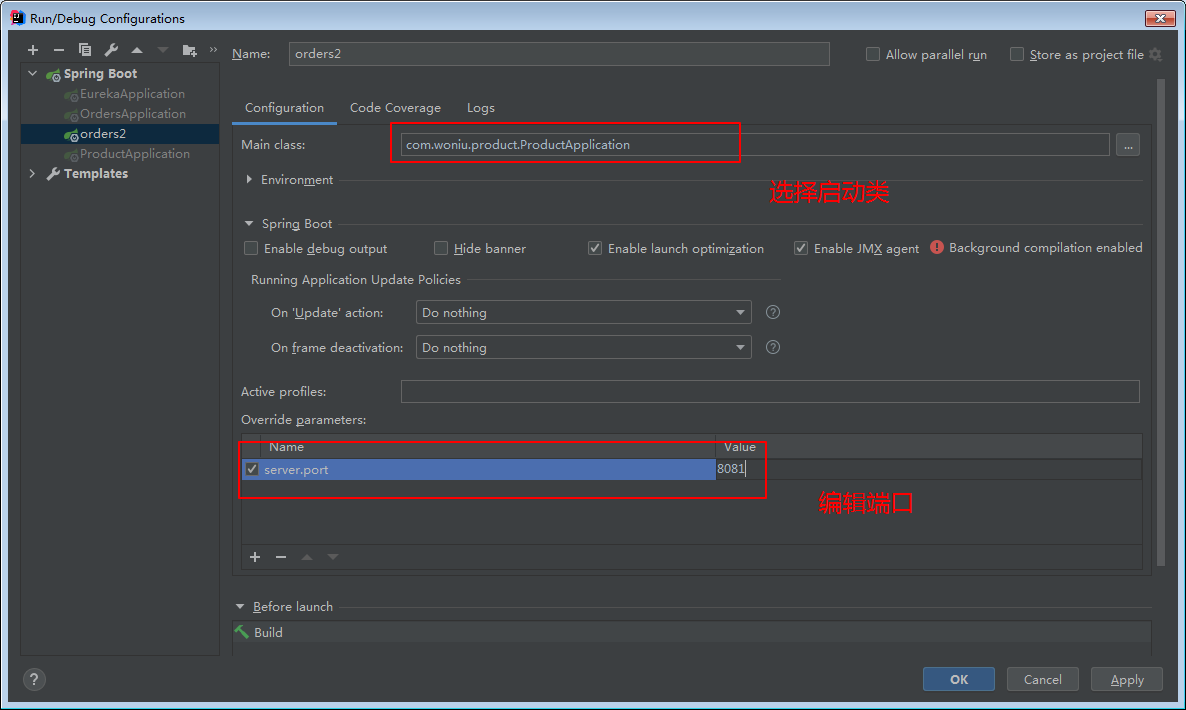
Task: Select ProductApplication in the configuration tree
Action: 134,154
